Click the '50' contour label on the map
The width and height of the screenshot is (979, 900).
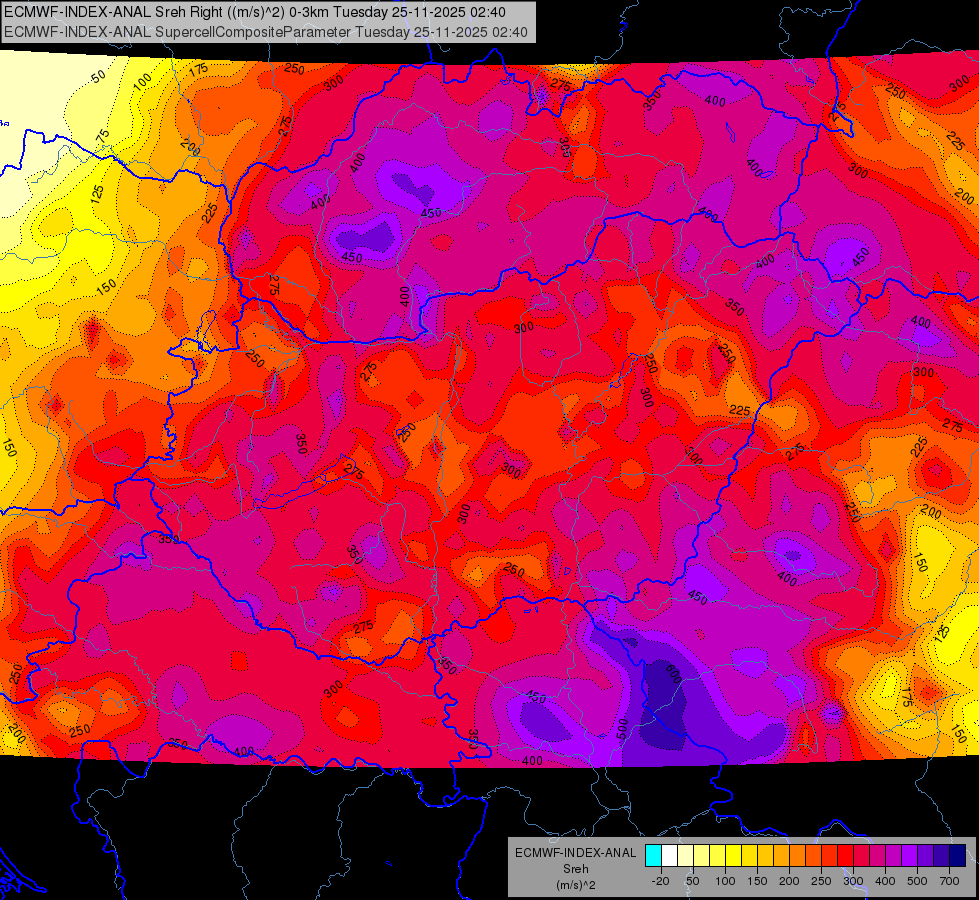pyautogui.click(x=98, y=77)
